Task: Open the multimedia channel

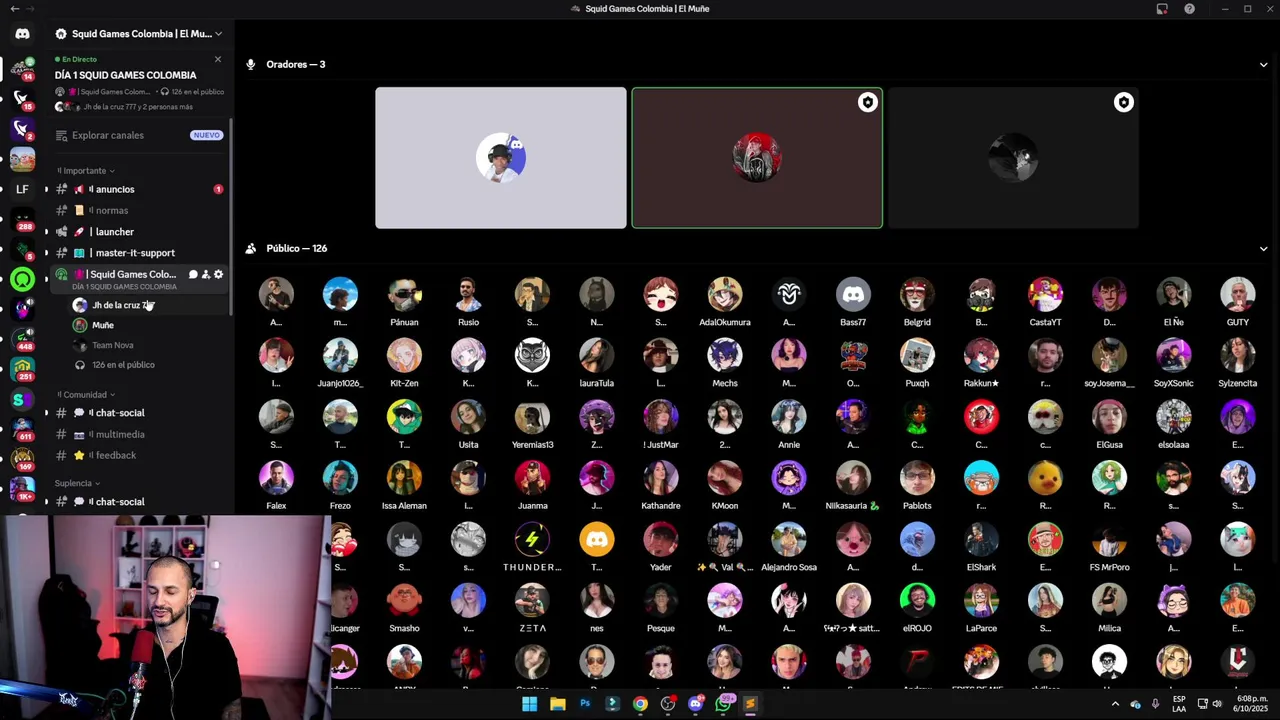Action: click(x=139, y=435)
